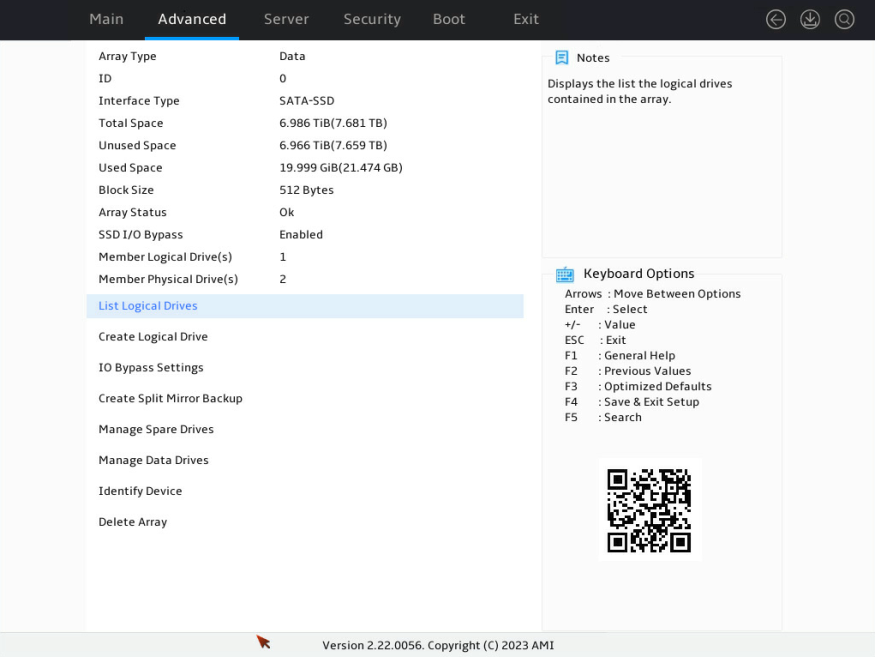Click 'F3 : Optimized Defaults' hint
The width and height of the screenshot is (875, 657).
(638, 386)
